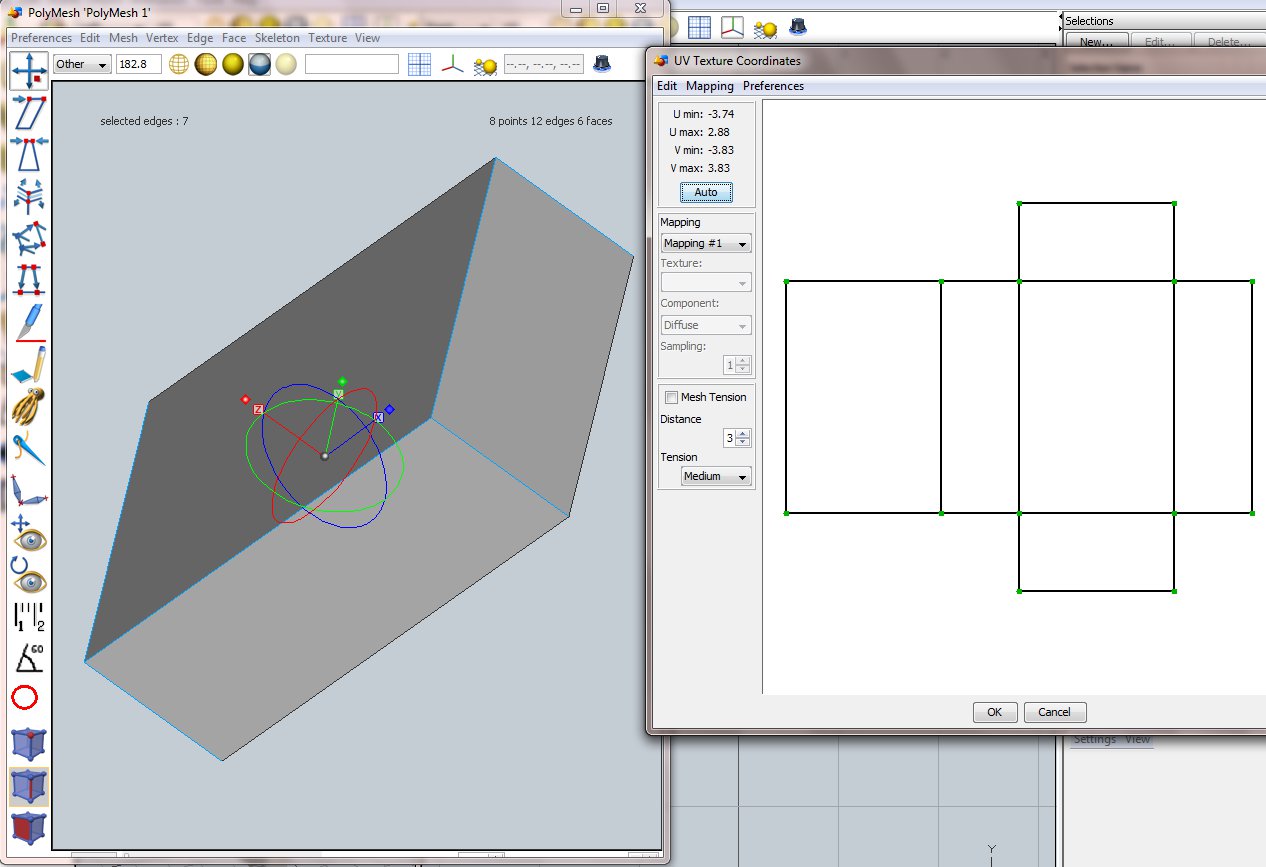
Task: Select the create face polygon tool
Action: [x=29, y=238]
